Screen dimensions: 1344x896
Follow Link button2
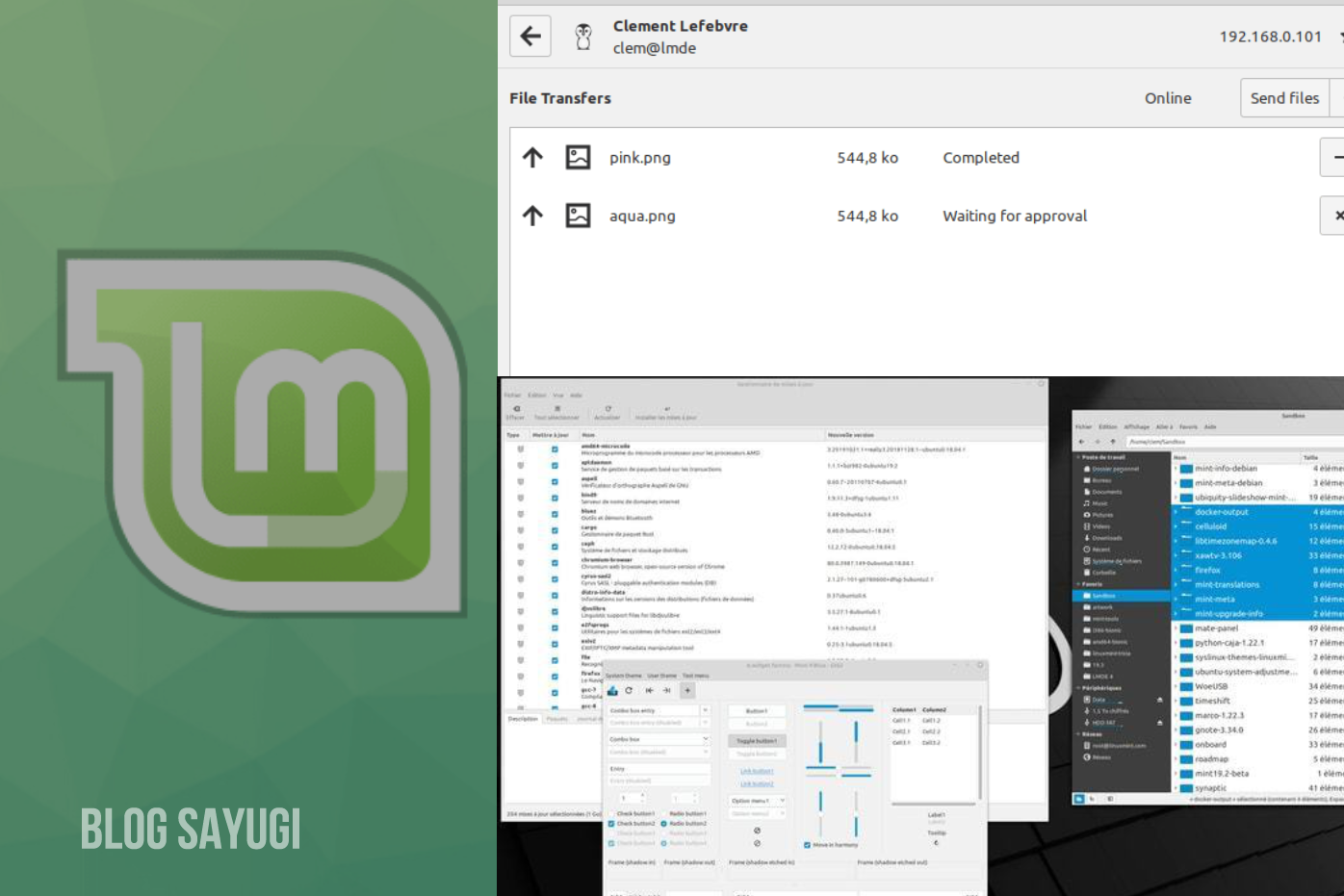tap(757, 784)
